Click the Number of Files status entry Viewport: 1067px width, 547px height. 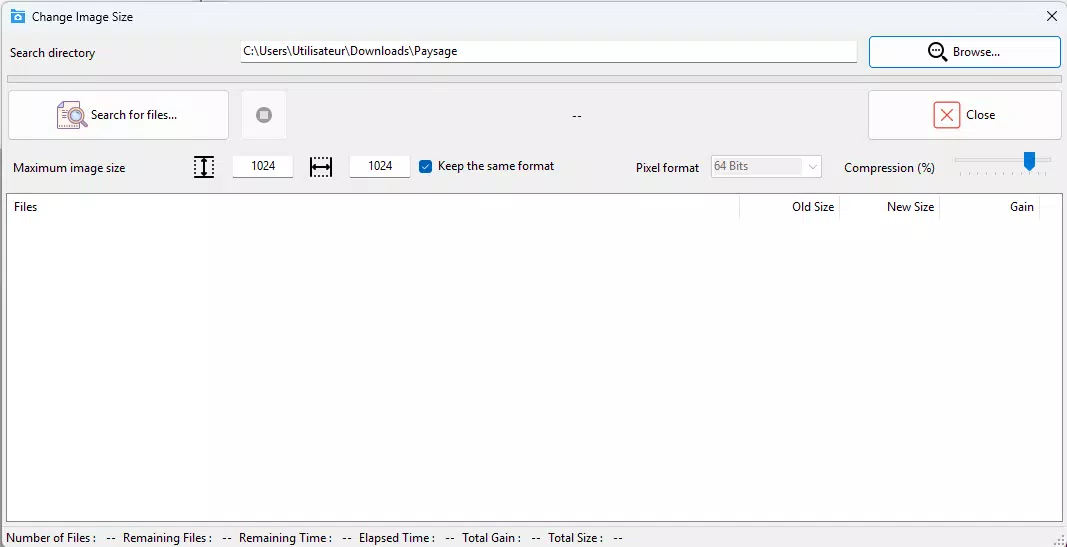[x=61, y=537]
